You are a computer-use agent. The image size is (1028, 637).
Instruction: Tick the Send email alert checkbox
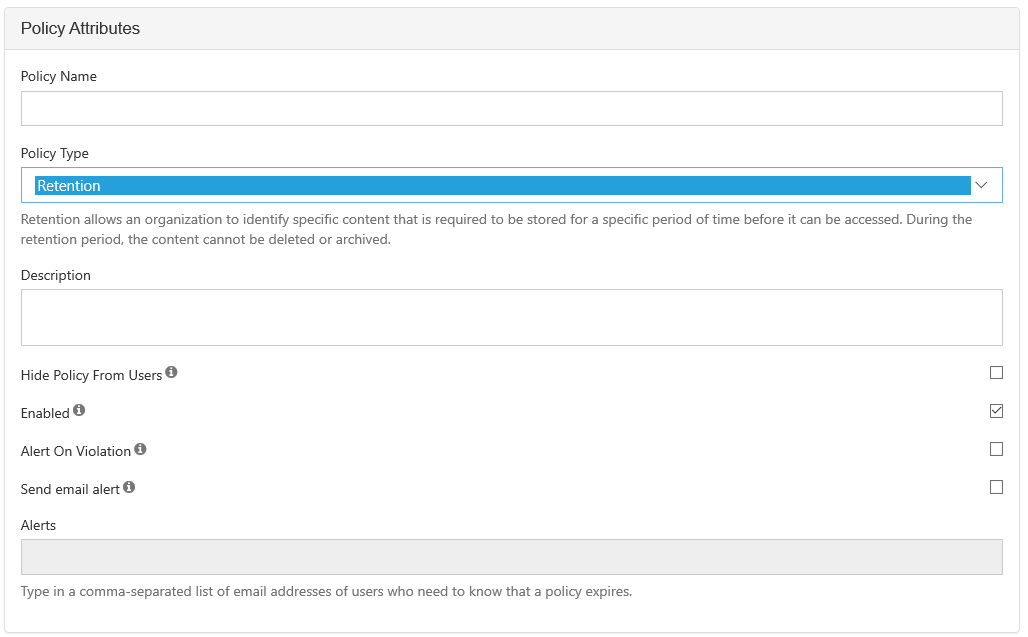click(x=996, y=487)
